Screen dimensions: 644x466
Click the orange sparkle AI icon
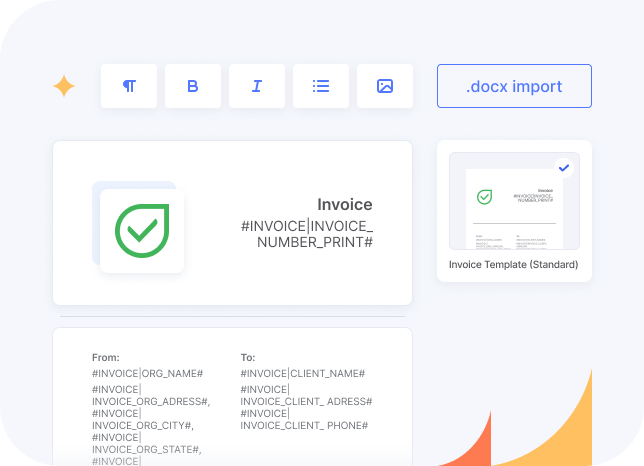point(64,86)
